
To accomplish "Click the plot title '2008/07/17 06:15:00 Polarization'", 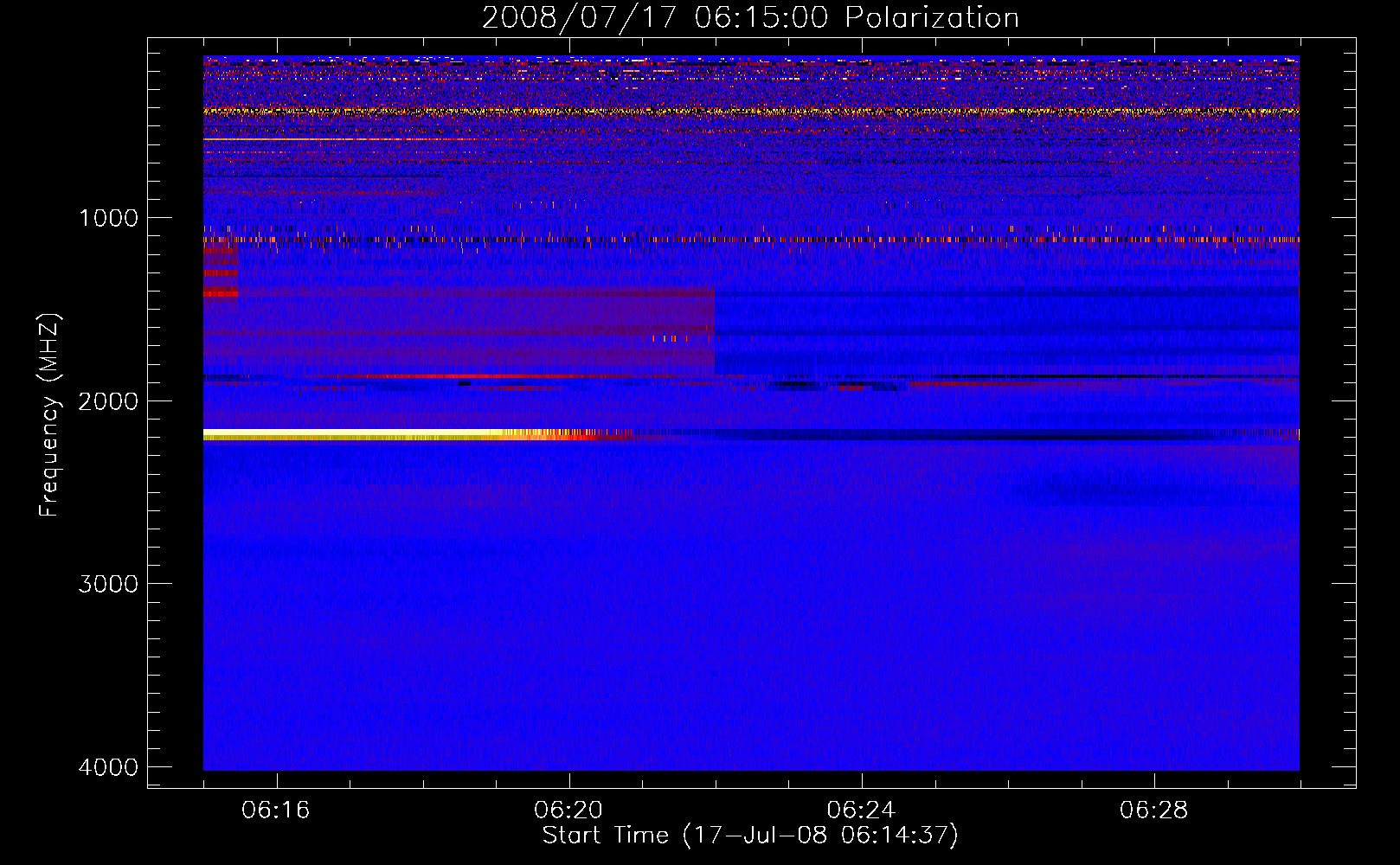I will (x=750, y=17).
